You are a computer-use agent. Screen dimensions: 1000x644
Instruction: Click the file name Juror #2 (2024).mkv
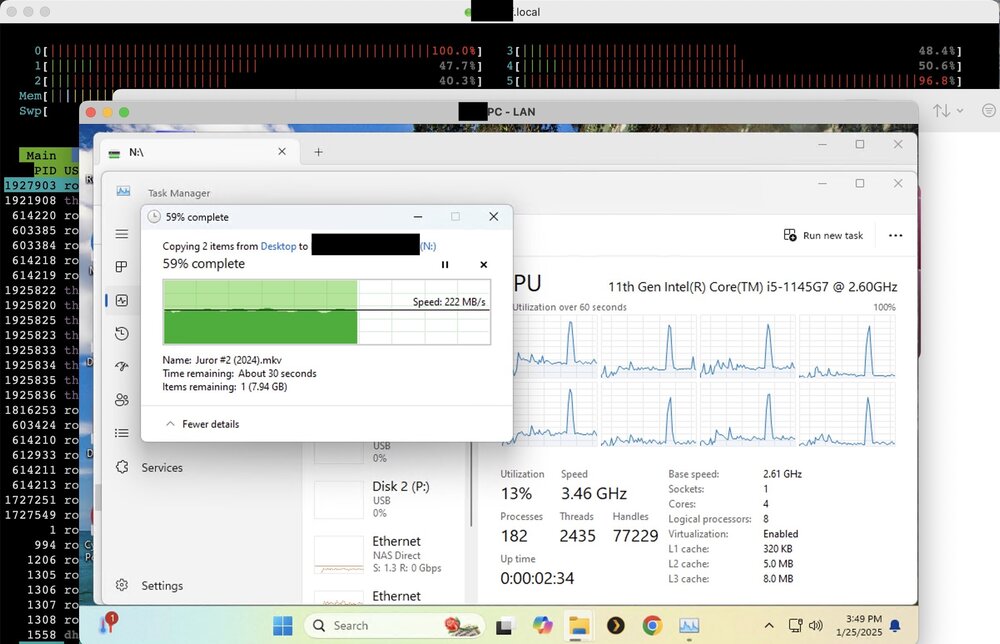click(239, 360)
